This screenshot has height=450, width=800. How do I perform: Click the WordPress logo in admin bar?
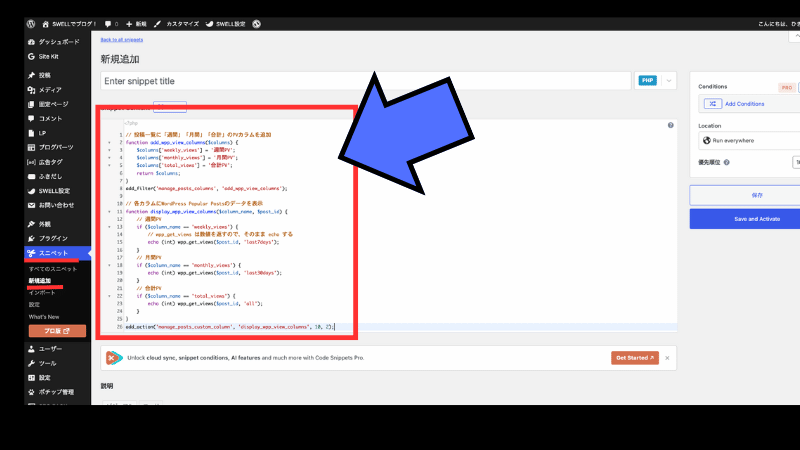tap(31, 24)
